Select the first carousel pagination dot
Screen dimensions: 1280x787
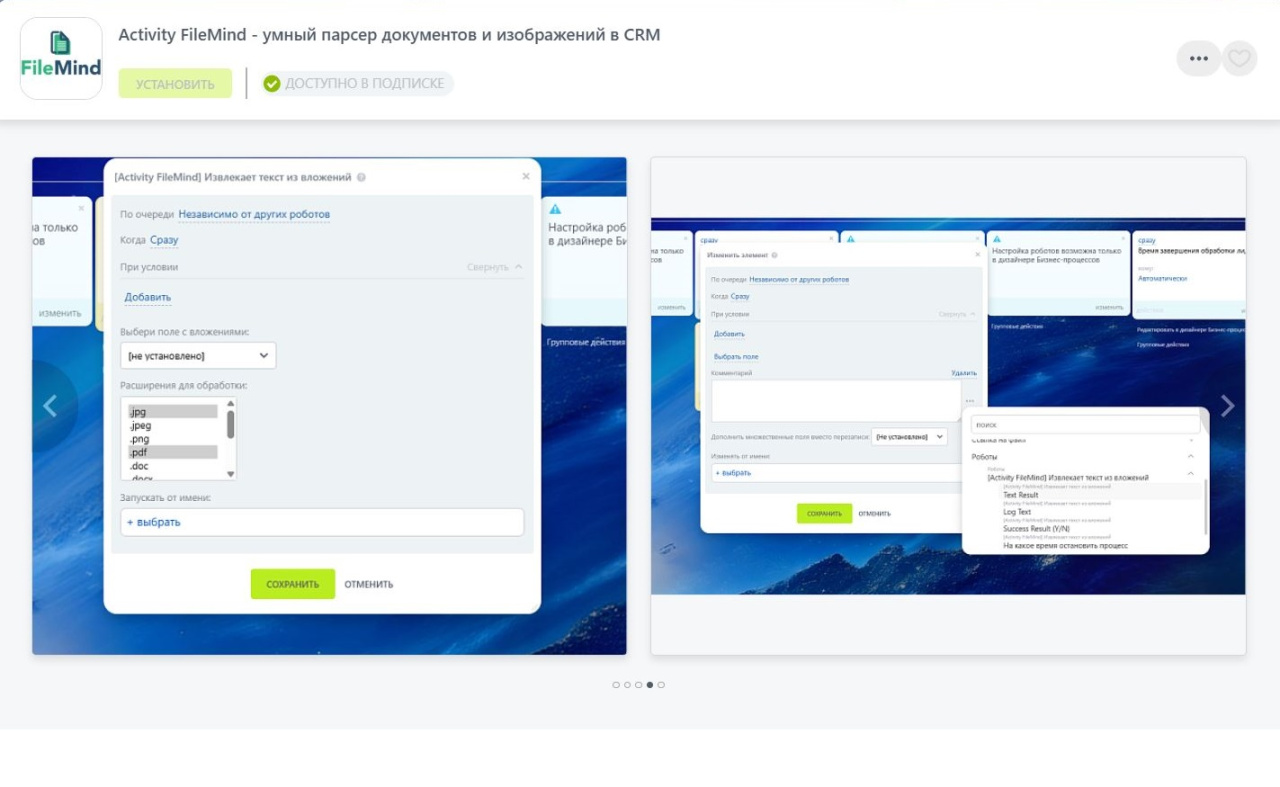(x=616, y=685)
